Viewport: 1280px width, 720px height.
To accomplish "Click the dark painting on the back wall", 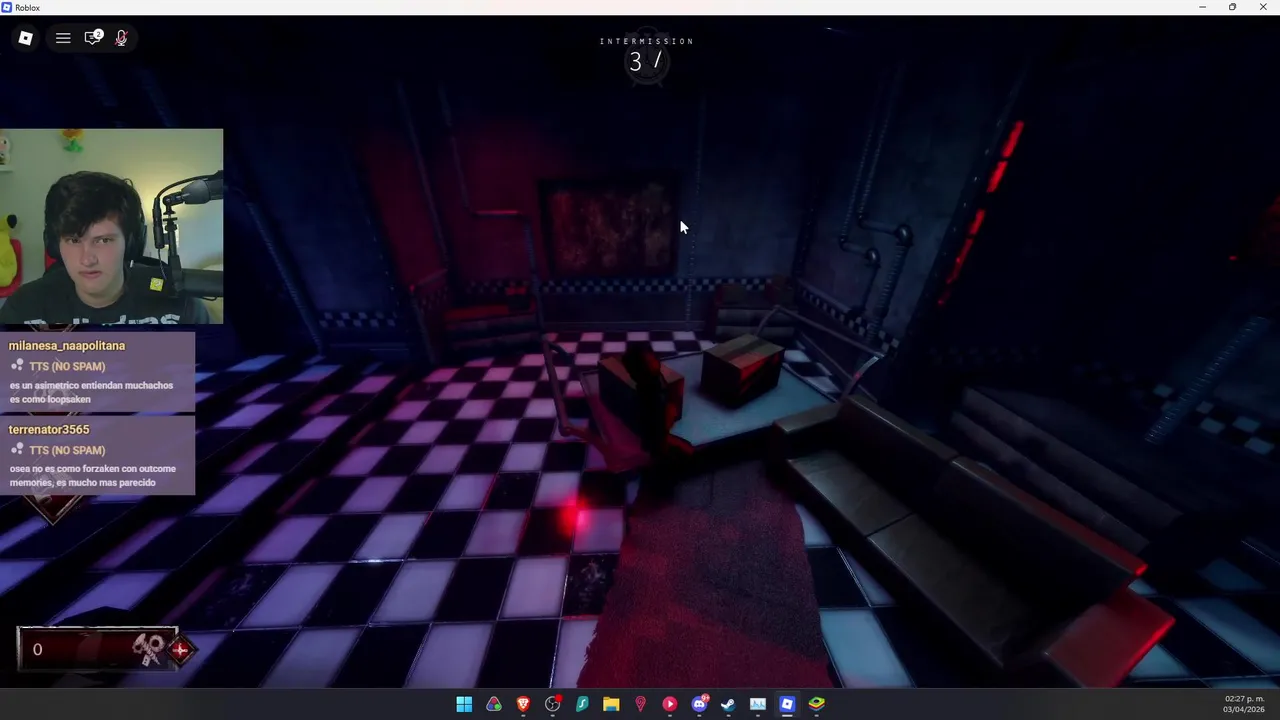I will pos(609,229).
